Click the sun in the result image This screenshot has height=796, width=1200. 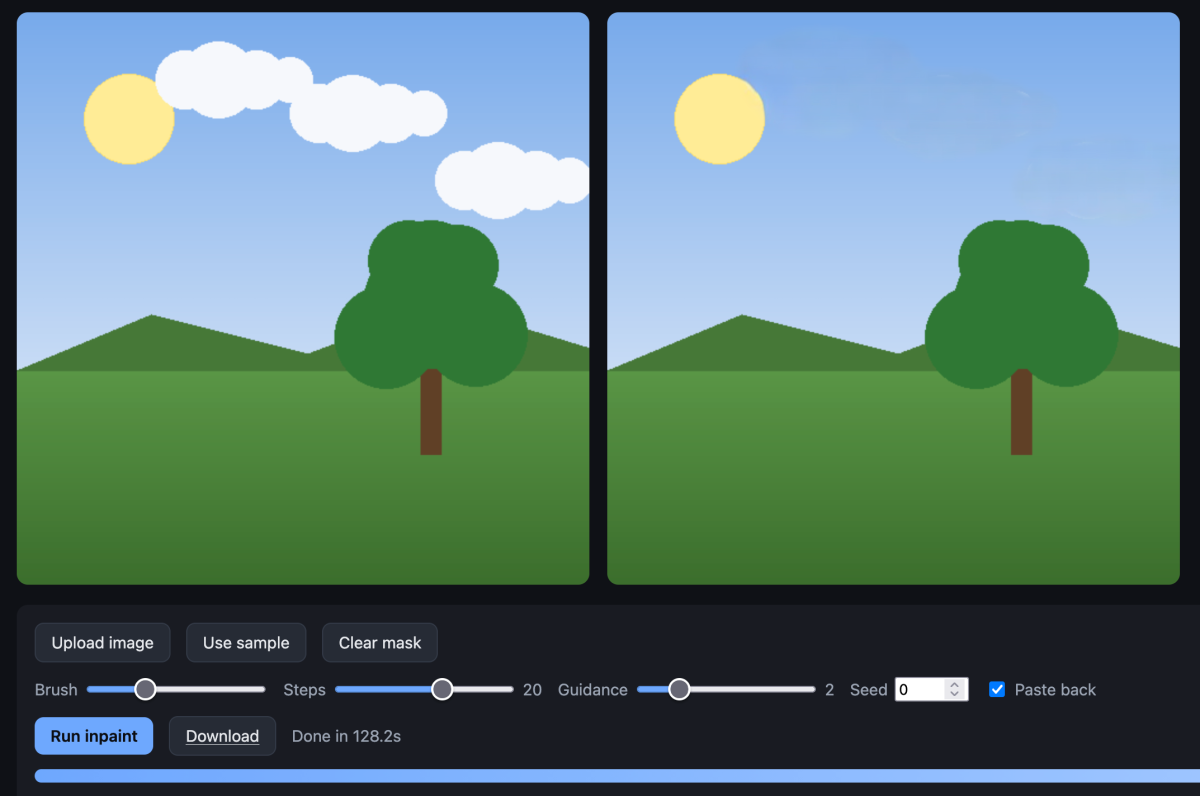pyautogui.click(x=720, y=119)
